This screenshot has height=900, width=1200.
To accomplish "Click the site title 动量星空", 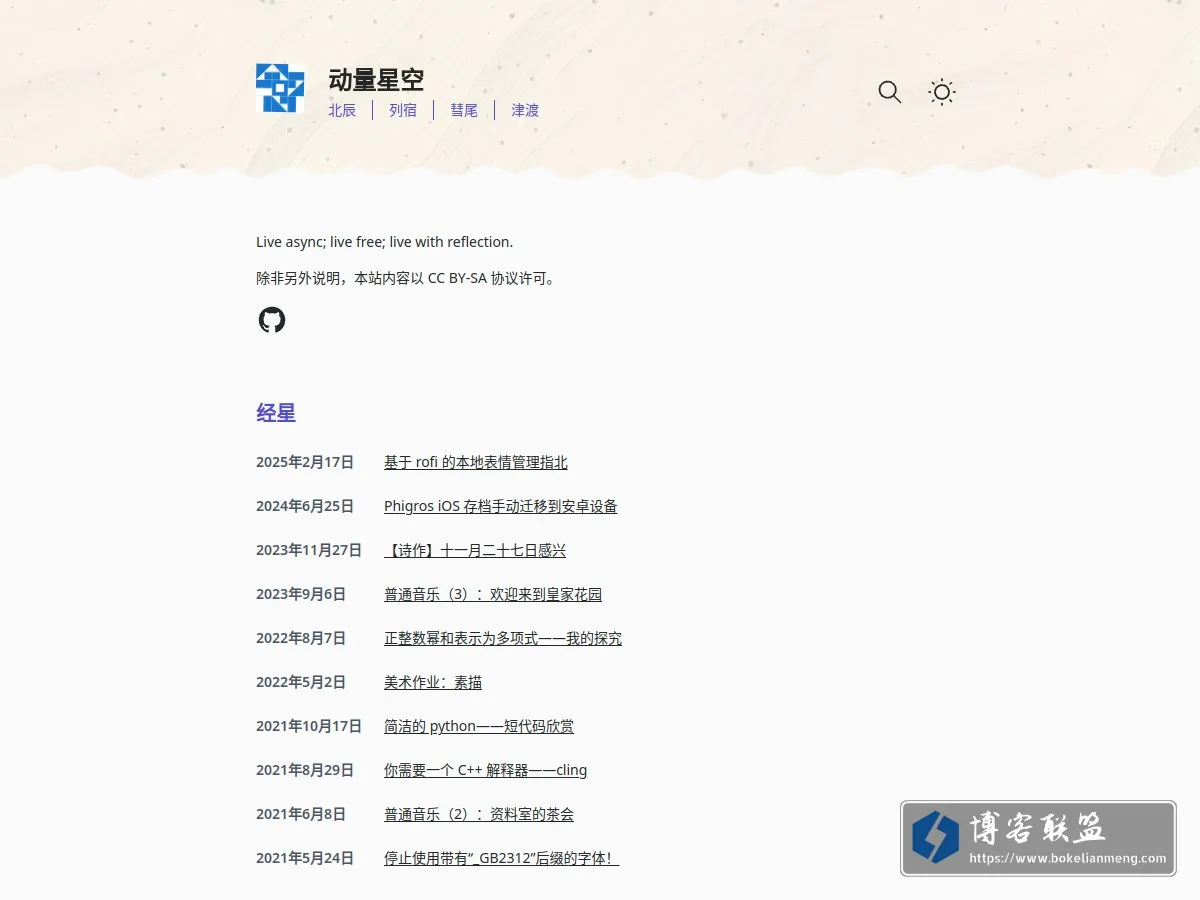I will [376, 80].
